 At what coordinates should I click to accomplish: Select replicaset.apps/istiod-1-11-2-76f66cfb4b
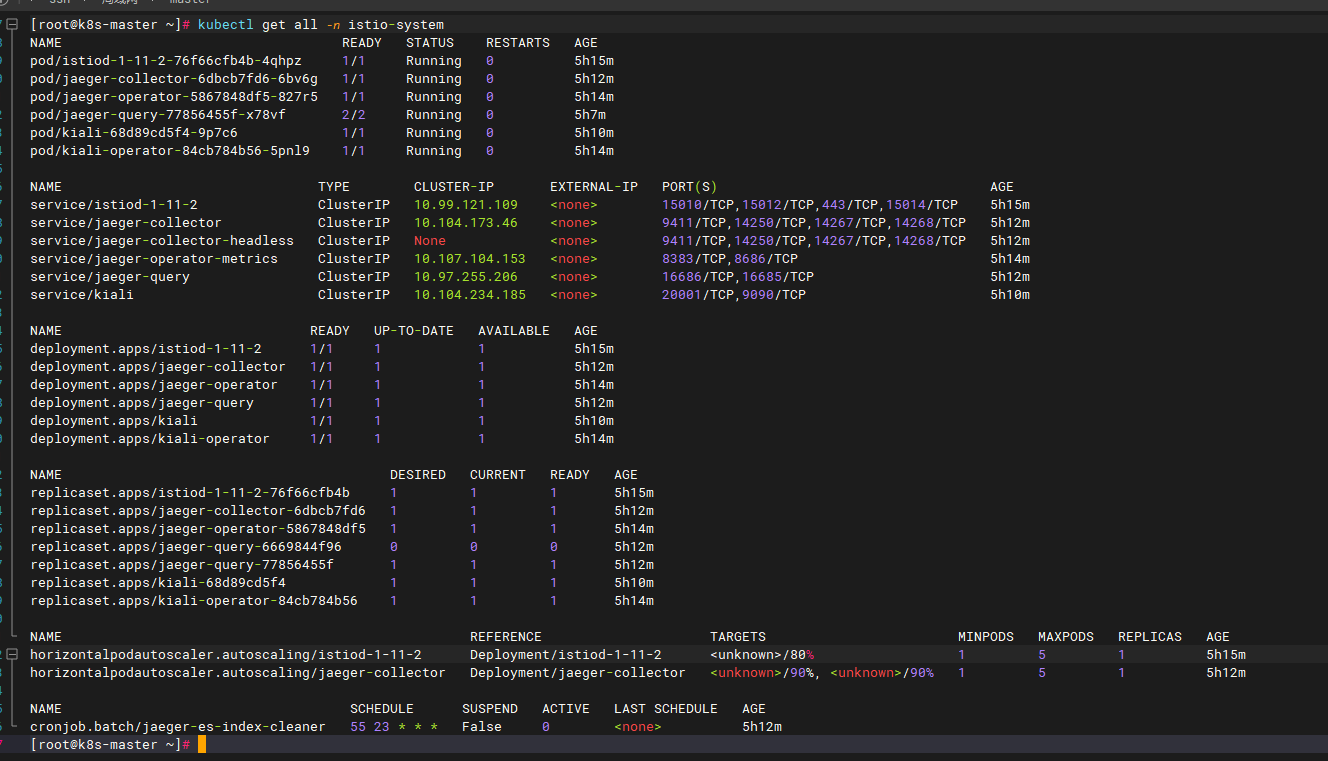[190, 492]
